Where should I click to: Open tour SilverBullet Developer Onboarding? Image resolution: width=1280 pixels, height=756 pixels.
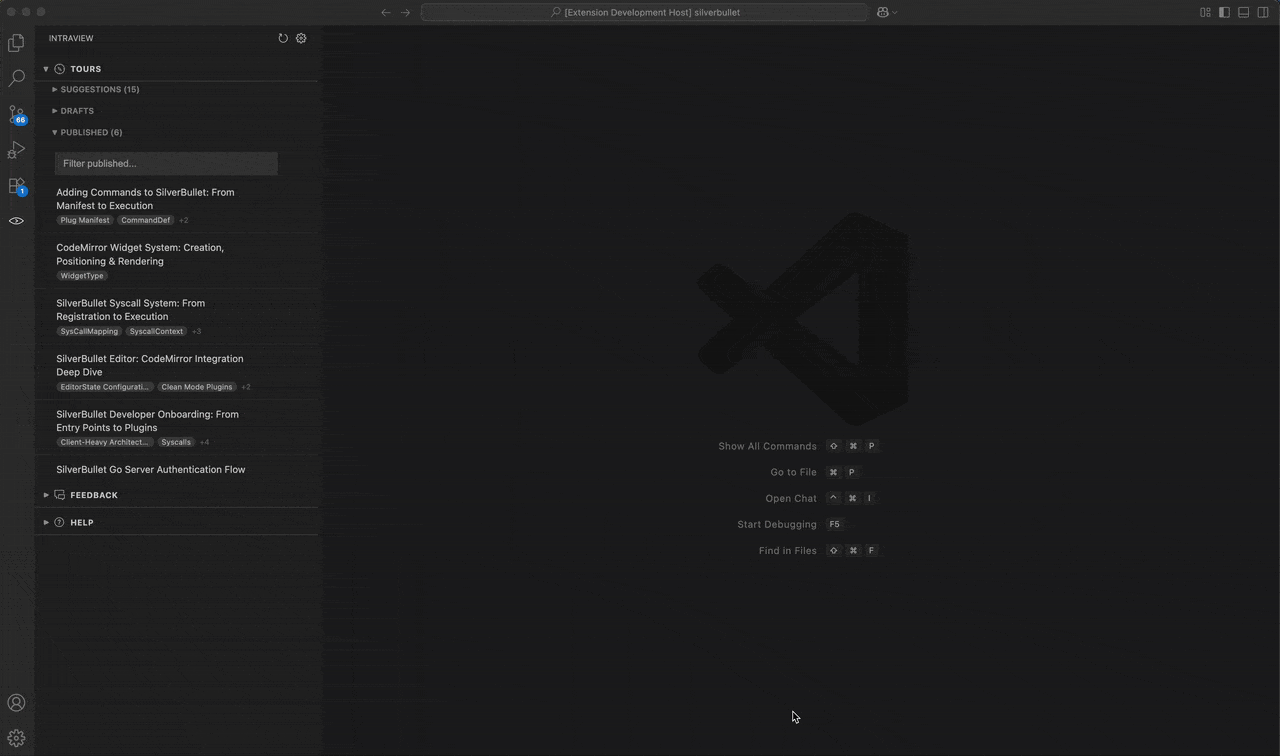(147, 421)
